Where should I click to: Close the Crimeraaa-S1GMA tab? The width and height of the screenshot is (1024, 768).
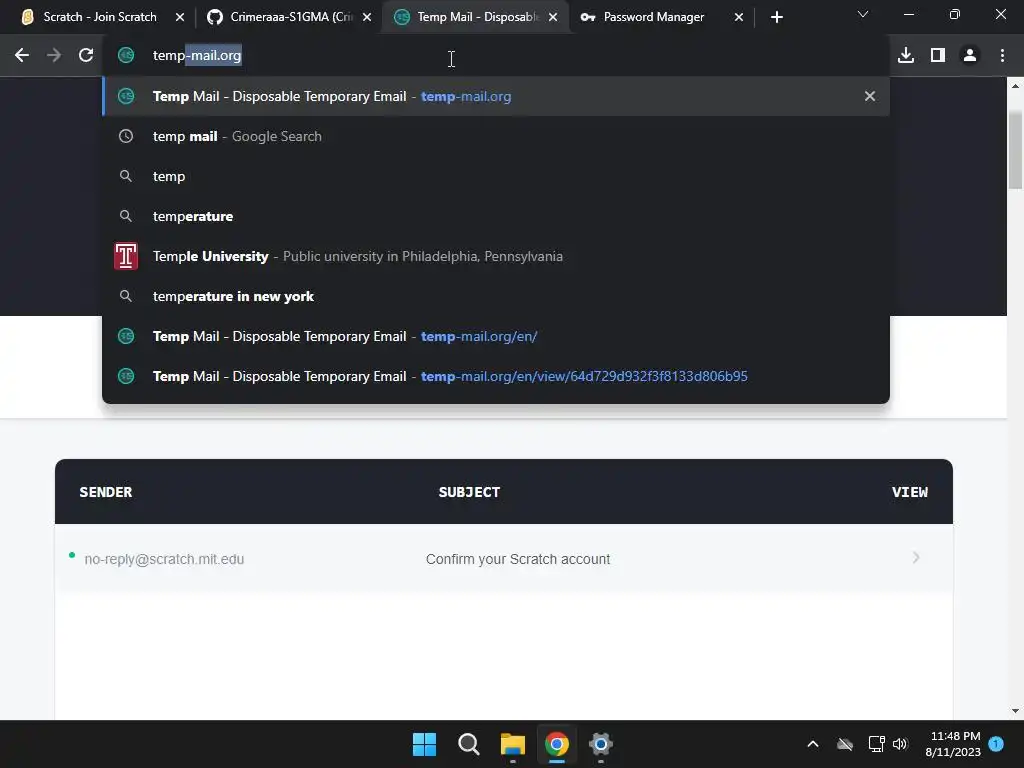point(367,17)
